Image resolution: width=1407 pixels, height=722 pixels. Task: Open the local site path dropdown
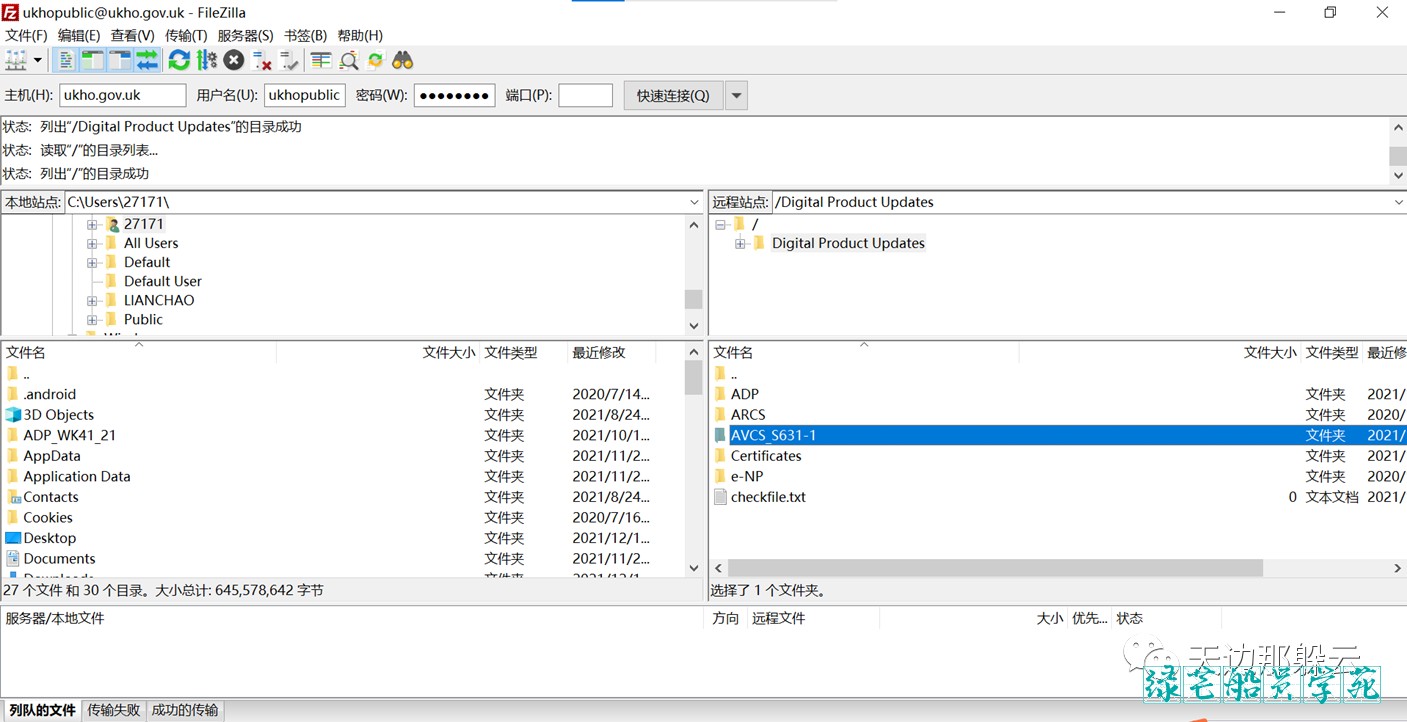(695, 202)
